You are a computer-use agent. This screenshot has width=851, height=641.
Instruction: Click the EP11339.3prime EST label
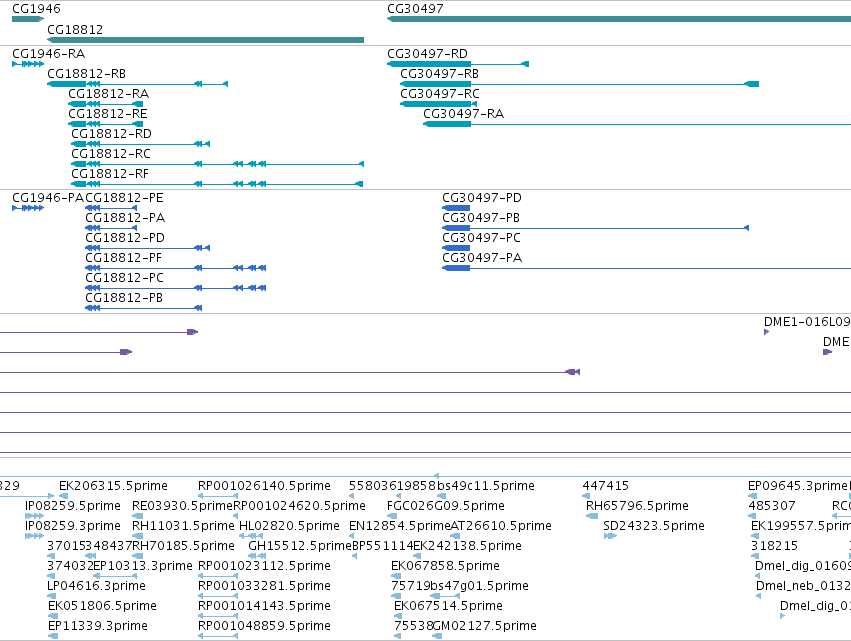(98, 626)
